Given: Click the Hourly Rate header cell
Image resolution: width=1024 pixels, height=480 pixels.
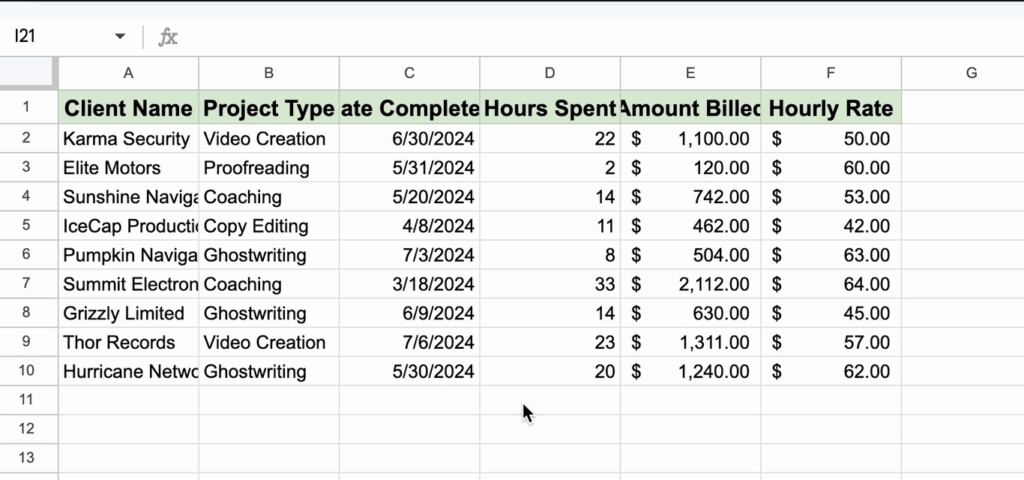Looking at the screenshot, I should pyautogui.click(x=830, y=107).
